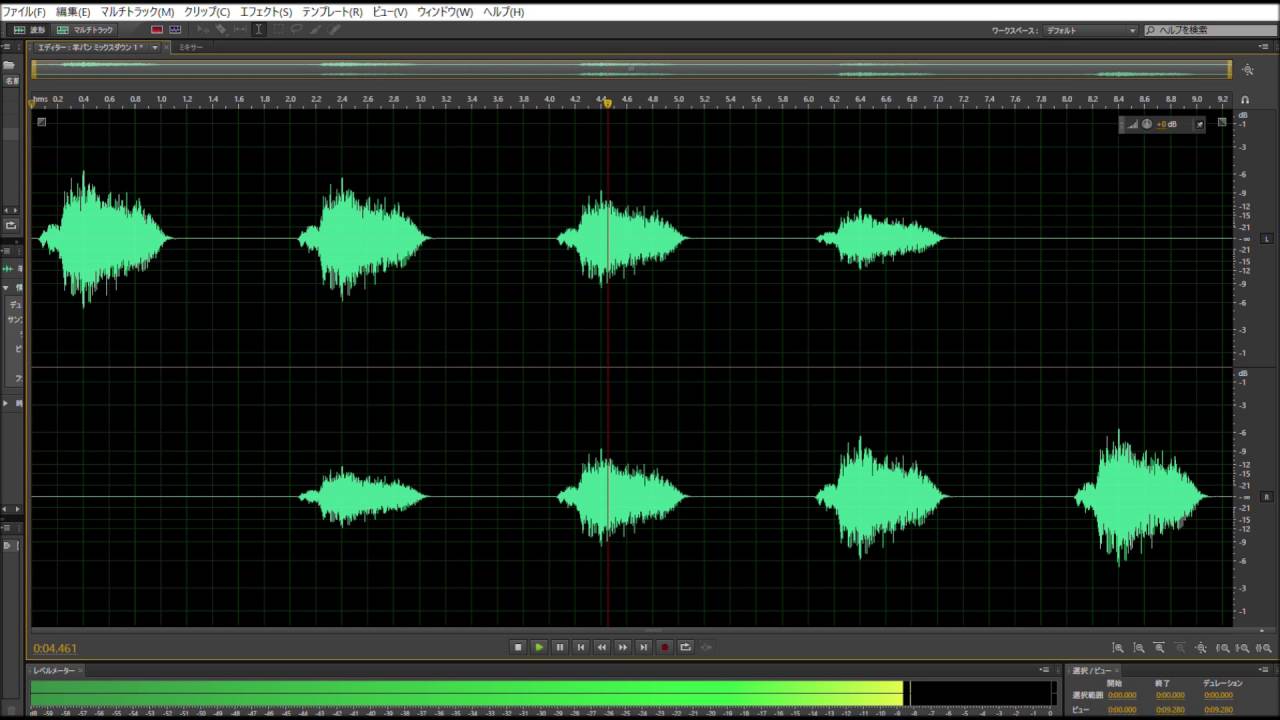Stop playback with the Stop button
The image size is (1280, 720).
[x=518, y=647]
